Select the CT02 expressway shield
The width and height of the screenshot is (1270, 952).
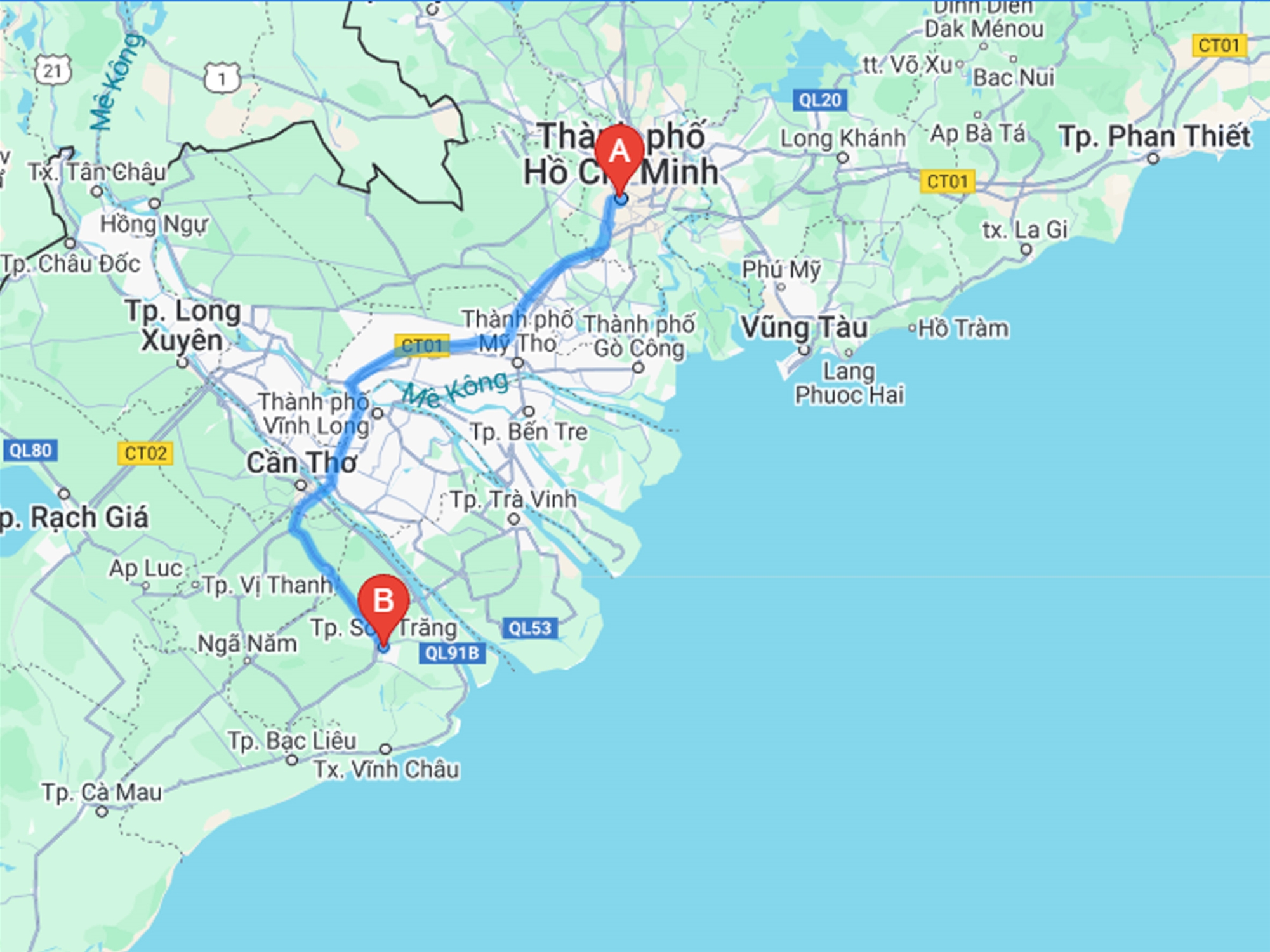145,453
